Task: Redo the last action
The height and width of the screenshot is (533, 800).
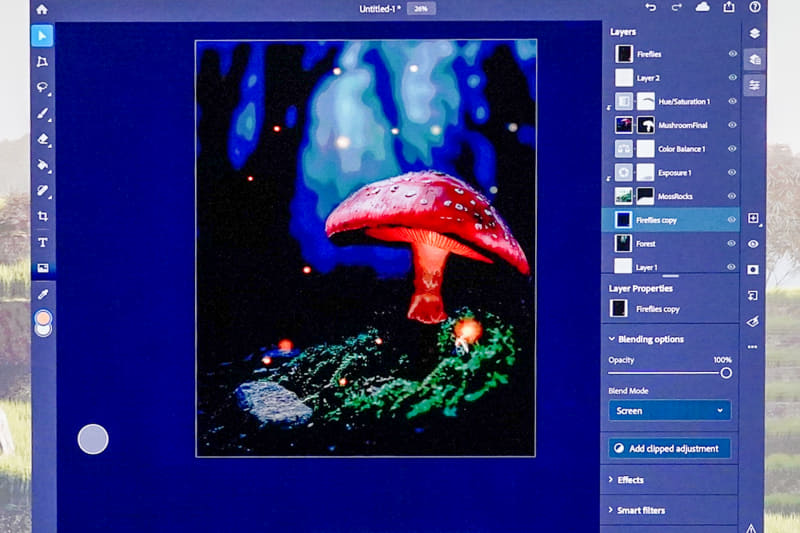Action: point(677,7)
